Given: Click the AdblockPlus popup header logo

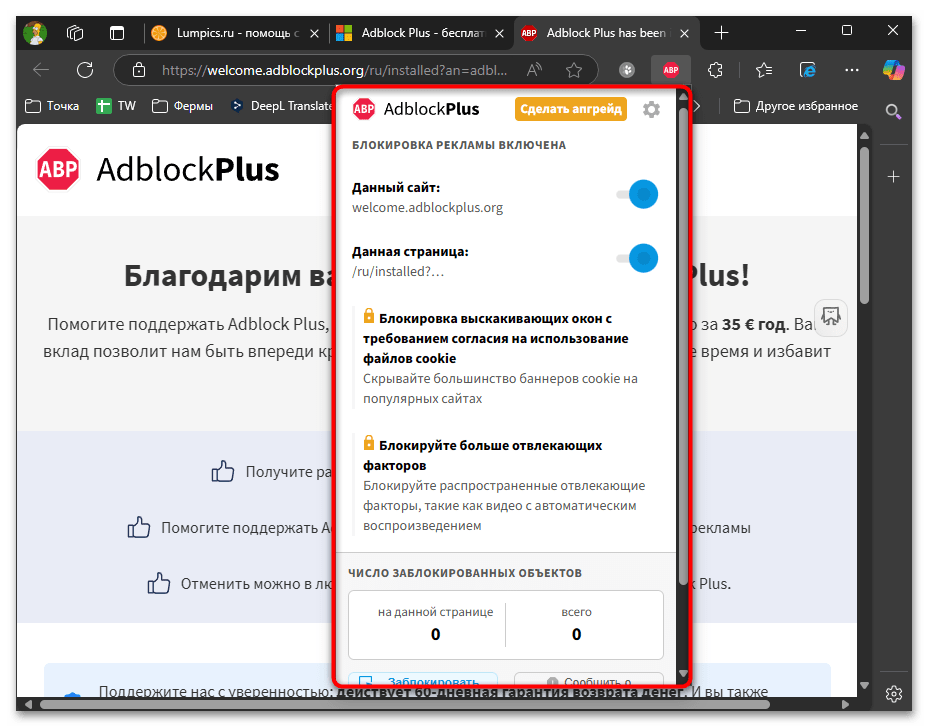Looking at the screenshot, I should 415,109.
